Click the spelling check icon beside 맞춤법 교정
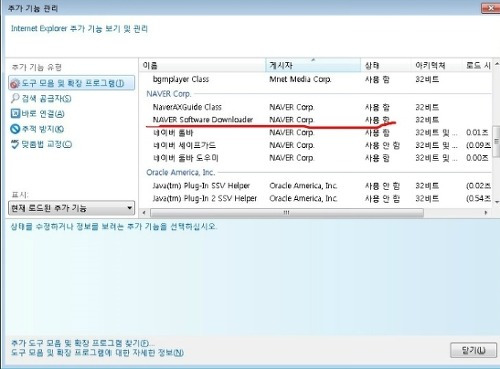The image size is (500, 369). coord(15,144)
